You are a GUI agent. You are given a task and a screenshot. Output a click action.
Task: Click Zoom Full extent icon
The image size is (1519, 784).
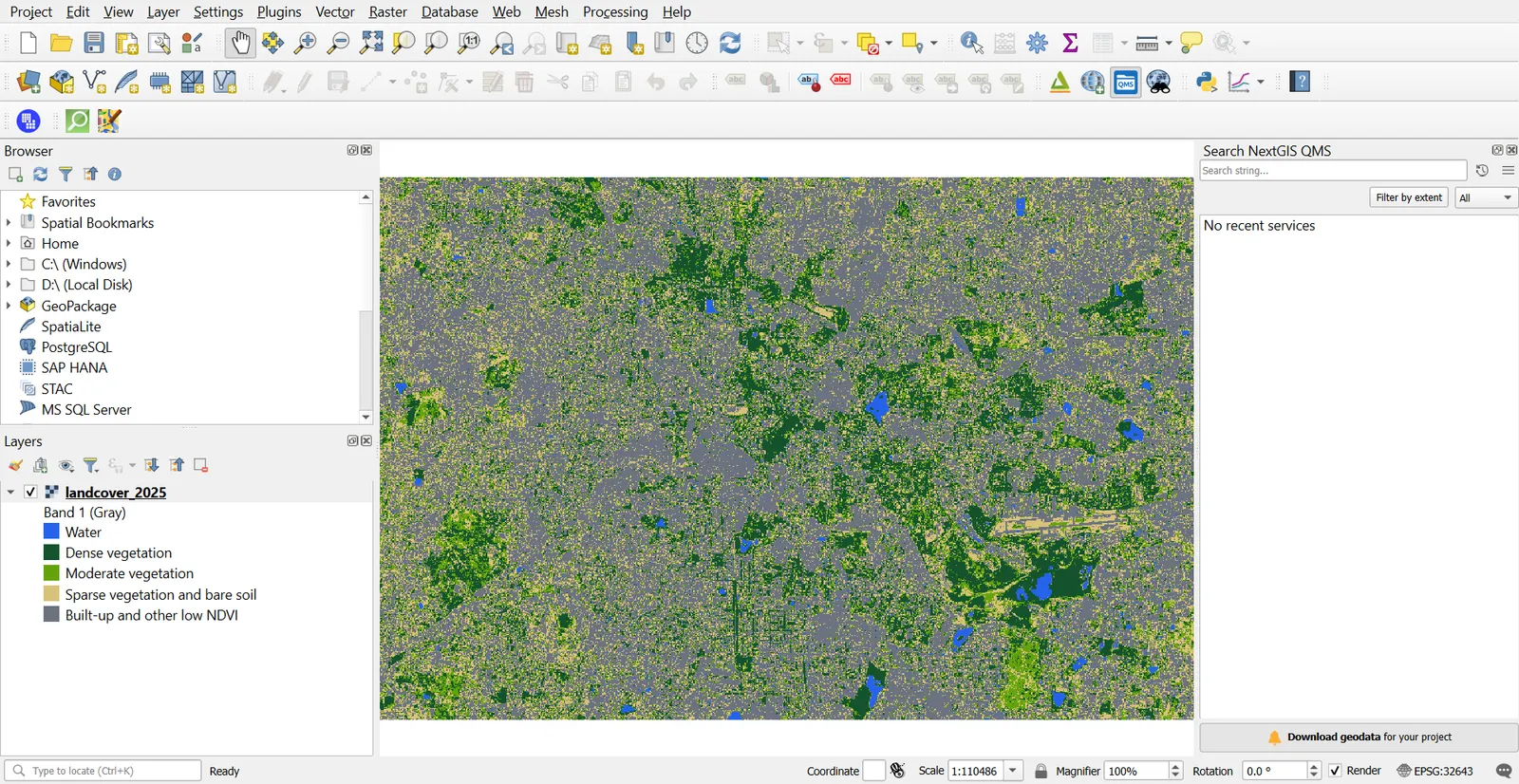click(x=371, y=43)
